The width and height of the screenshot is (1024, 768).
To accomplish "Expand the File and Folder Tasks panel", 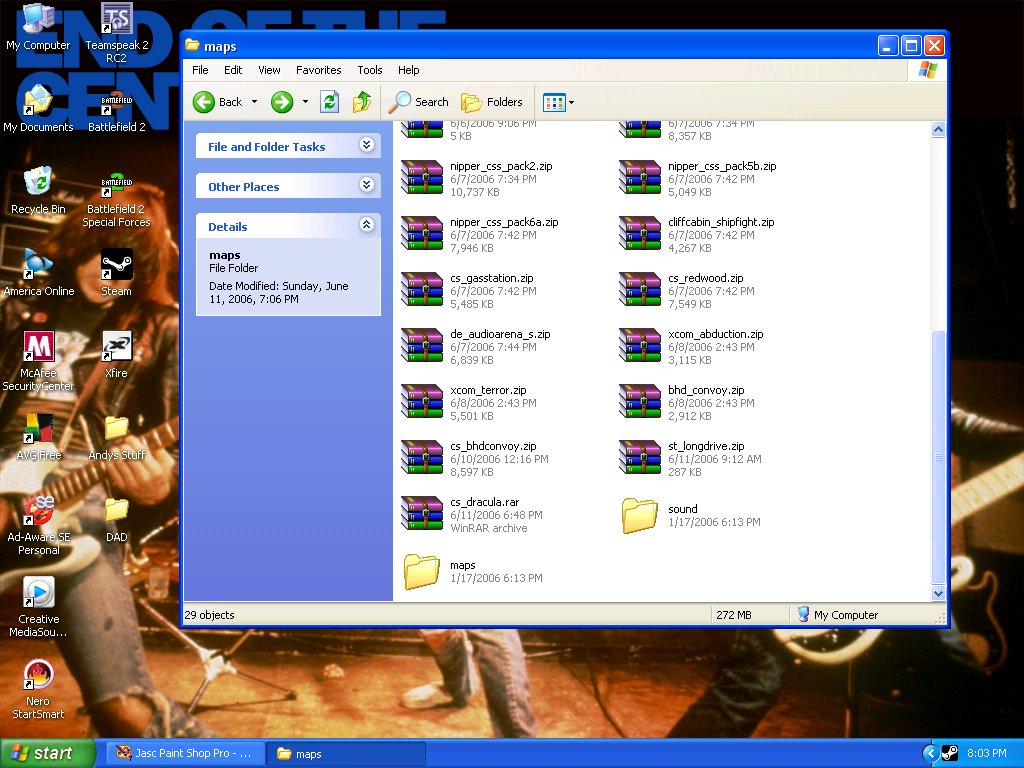I will click(366, 146).
